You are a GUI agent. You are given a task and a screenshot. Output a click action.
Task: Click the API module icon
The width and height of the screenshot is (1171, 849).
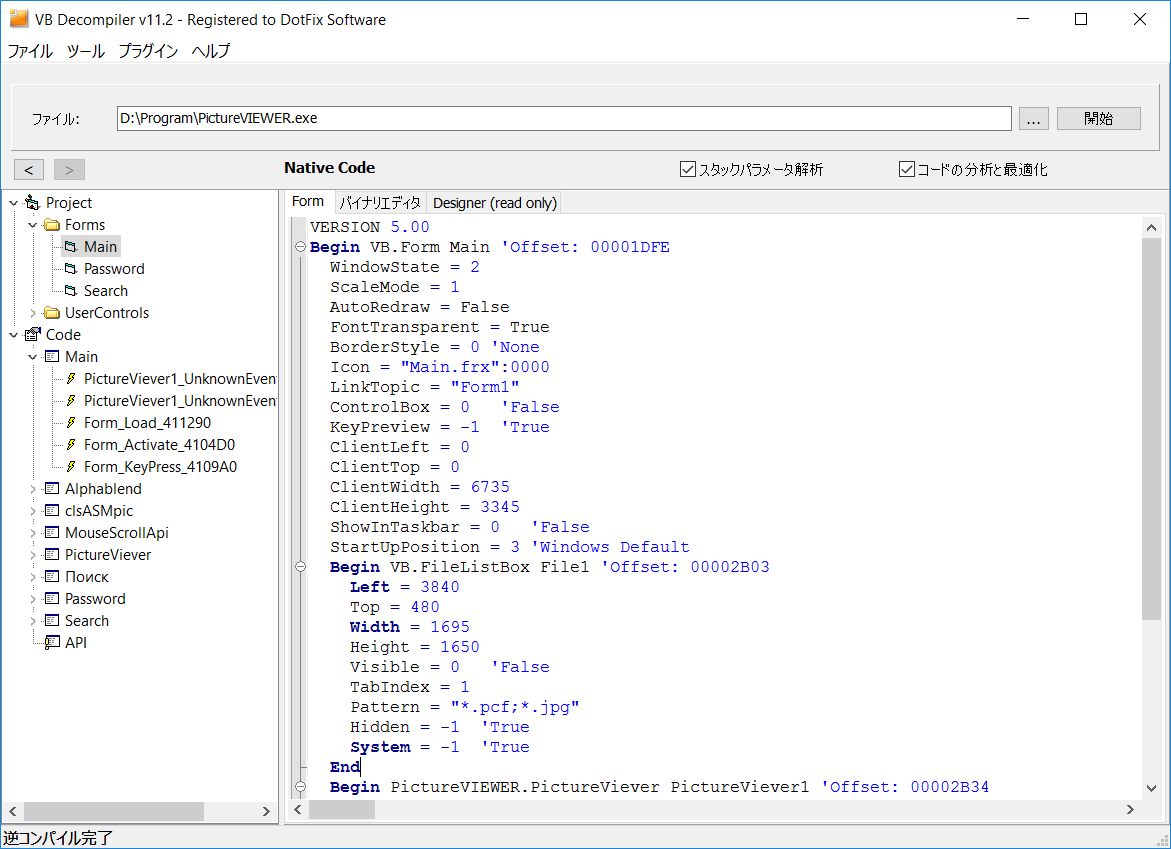[52, 643]
